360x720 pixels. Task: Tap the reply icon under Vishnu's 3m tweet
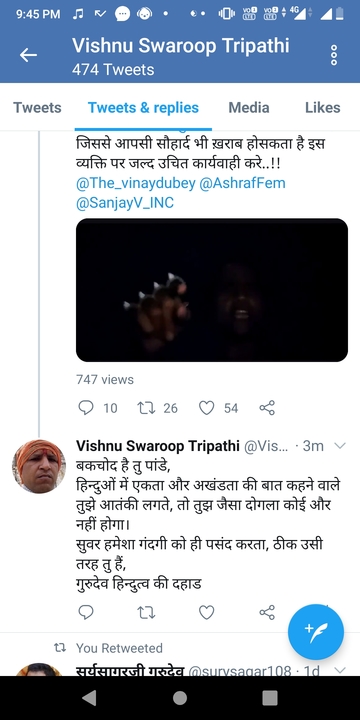86,612
